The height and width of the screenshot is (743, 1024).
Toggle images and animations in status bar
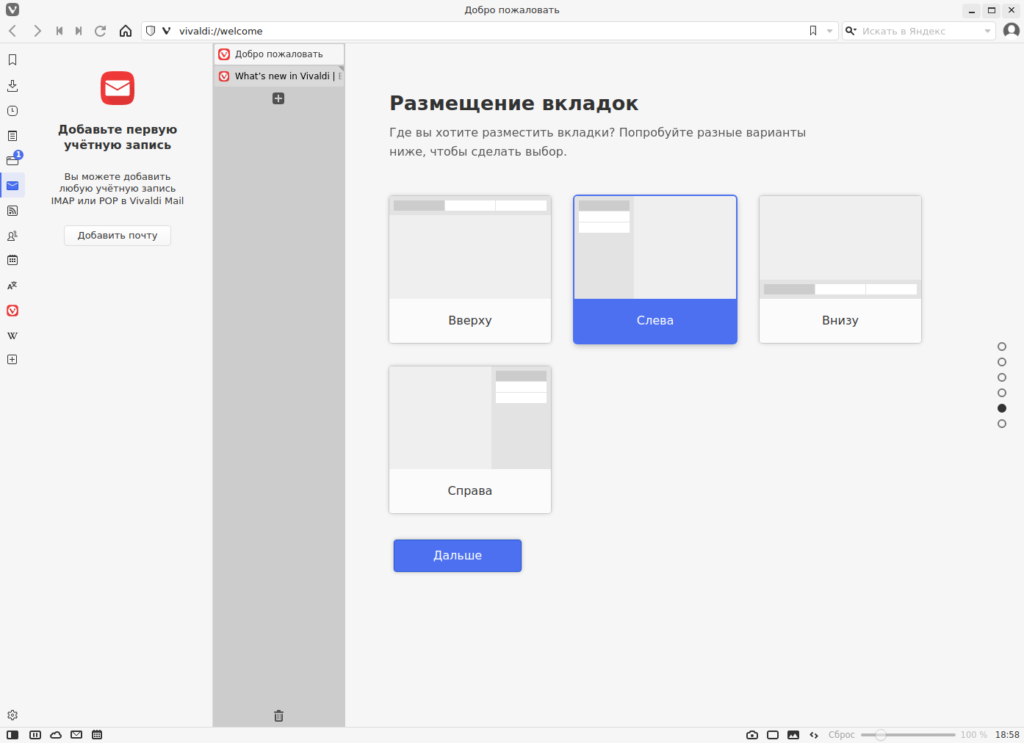coord(793,735)
